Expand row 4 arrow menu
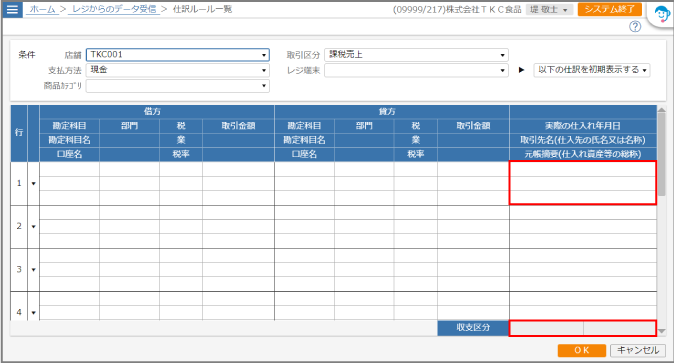Image resolution: width=674 pixels, height=363 pixels. [x=34, y=312]
